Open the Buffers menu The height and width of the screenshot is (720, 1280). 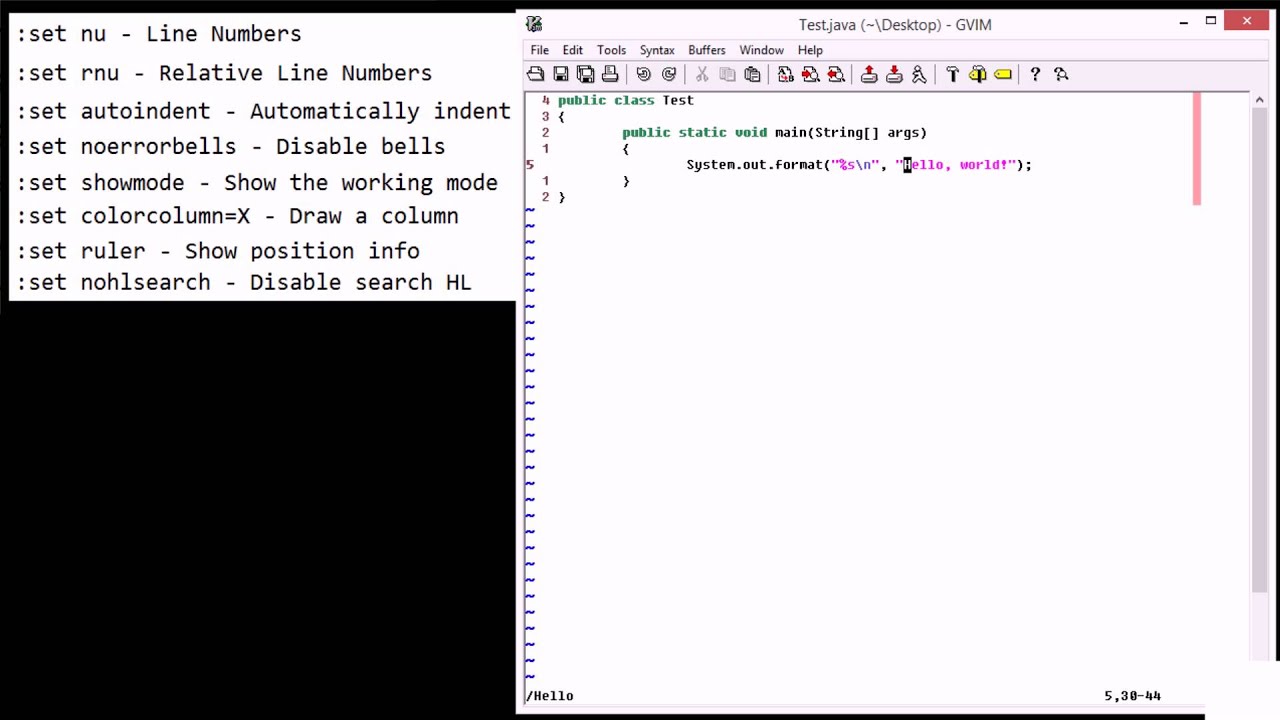click(706, 50)
